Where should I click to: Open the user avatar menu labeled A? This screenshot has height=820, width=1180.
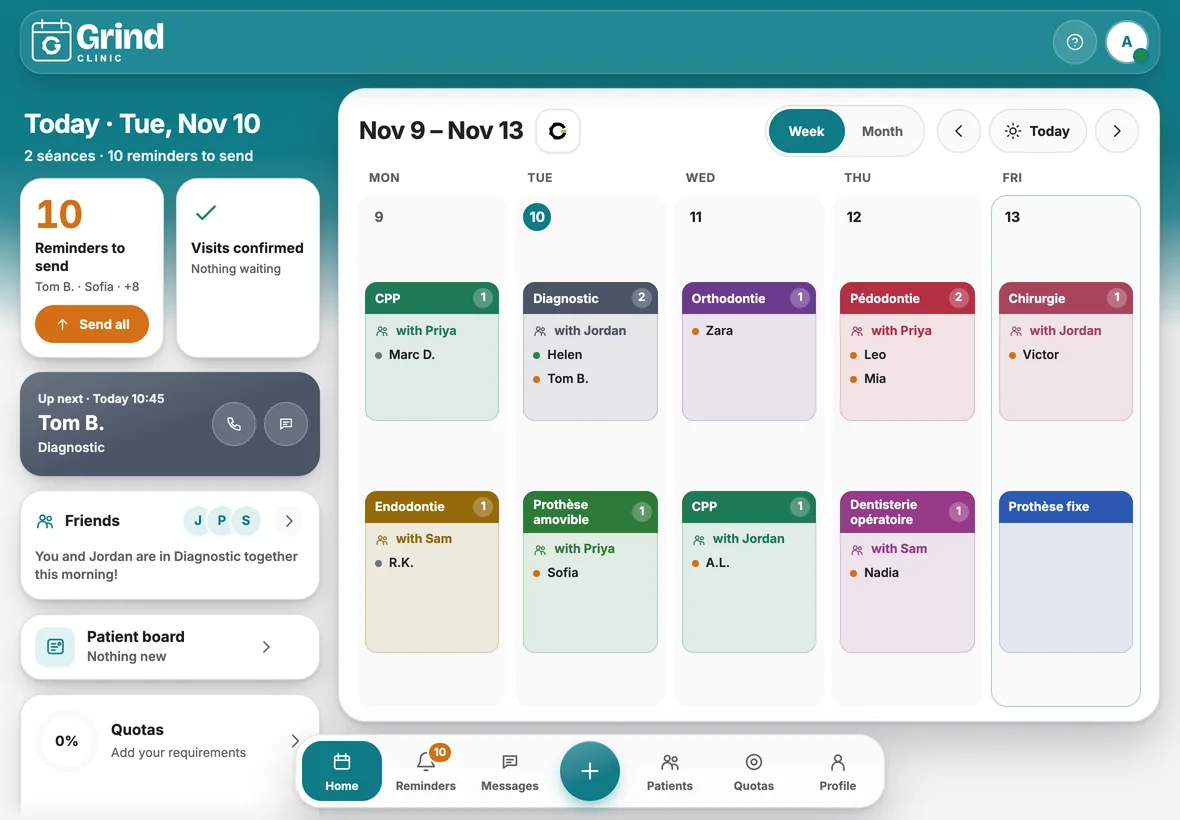(x=1127, y=42)
